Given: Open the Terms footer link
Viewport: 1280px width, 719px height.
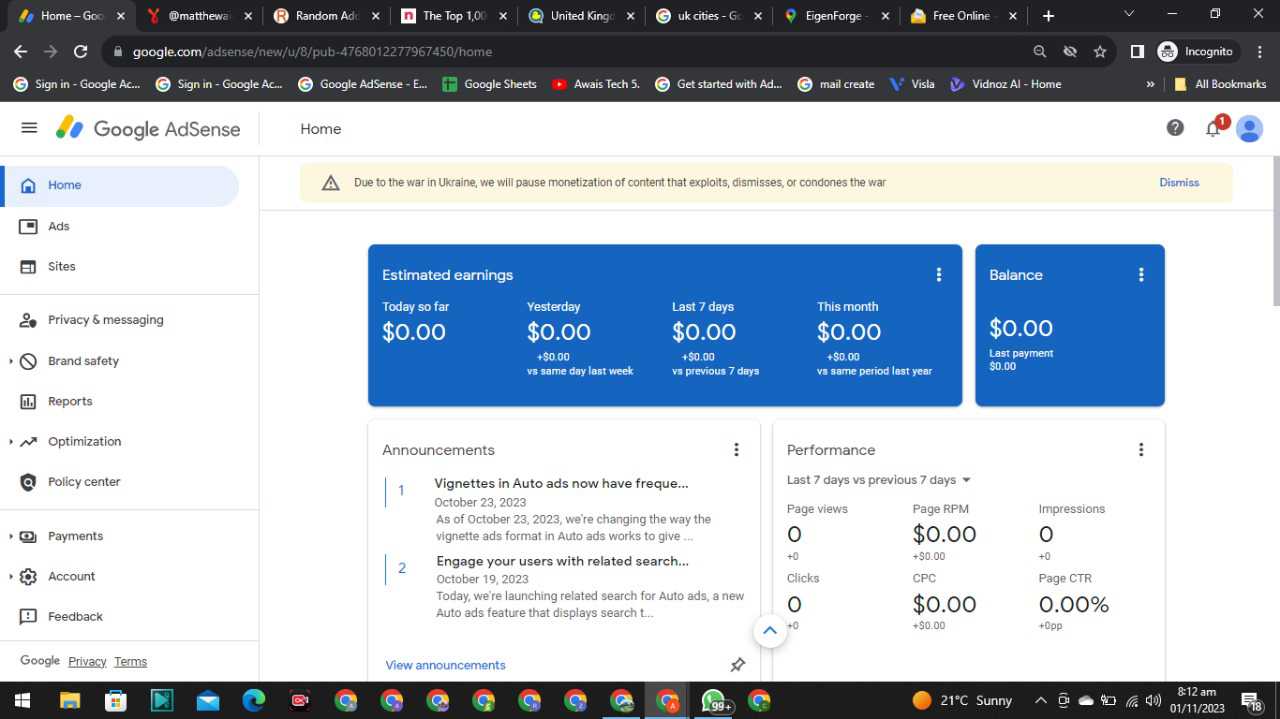Looking at the screenshot, I should pos(130,661).
